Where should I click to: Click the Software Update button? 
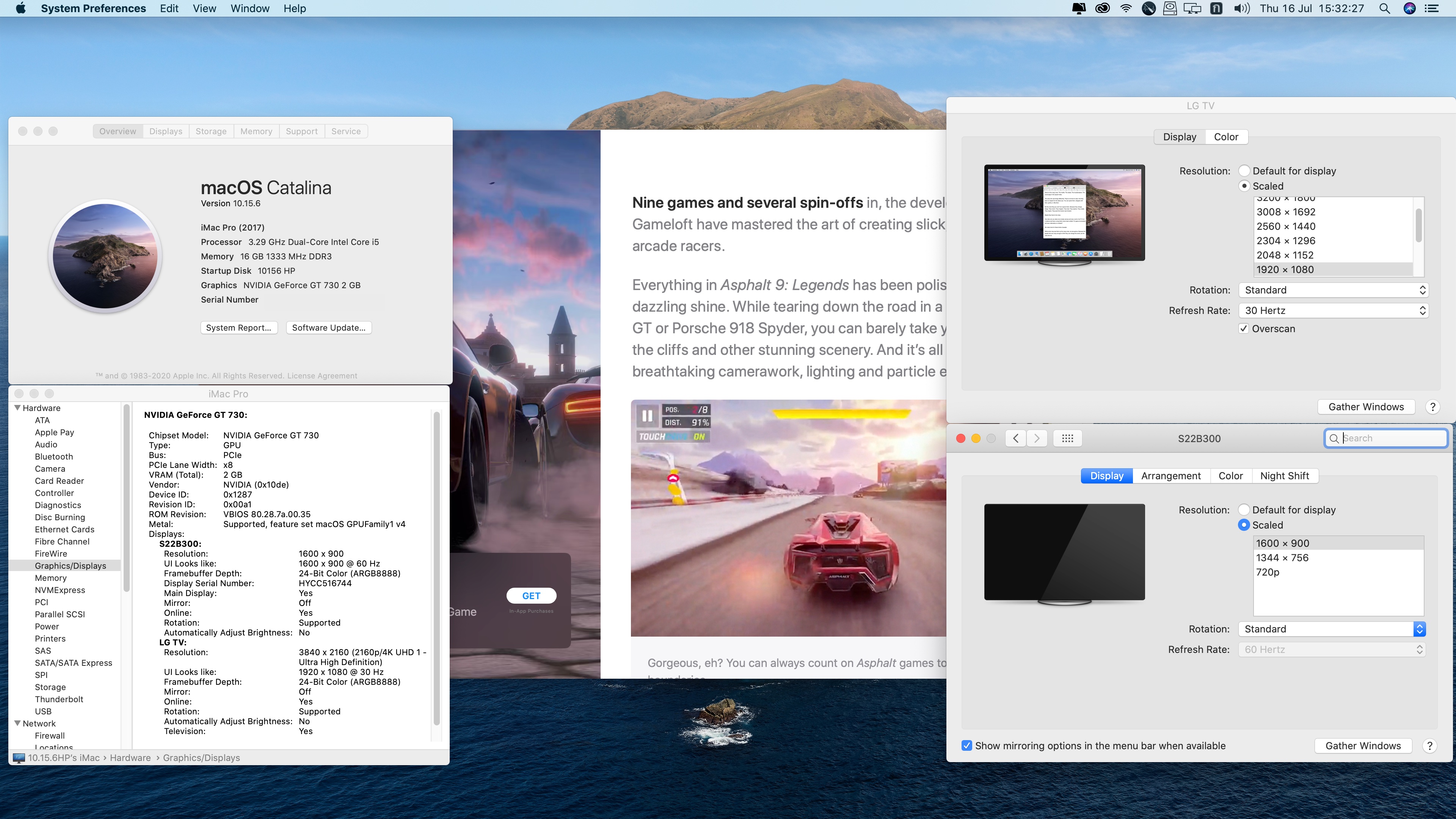(x=328, y=328)
